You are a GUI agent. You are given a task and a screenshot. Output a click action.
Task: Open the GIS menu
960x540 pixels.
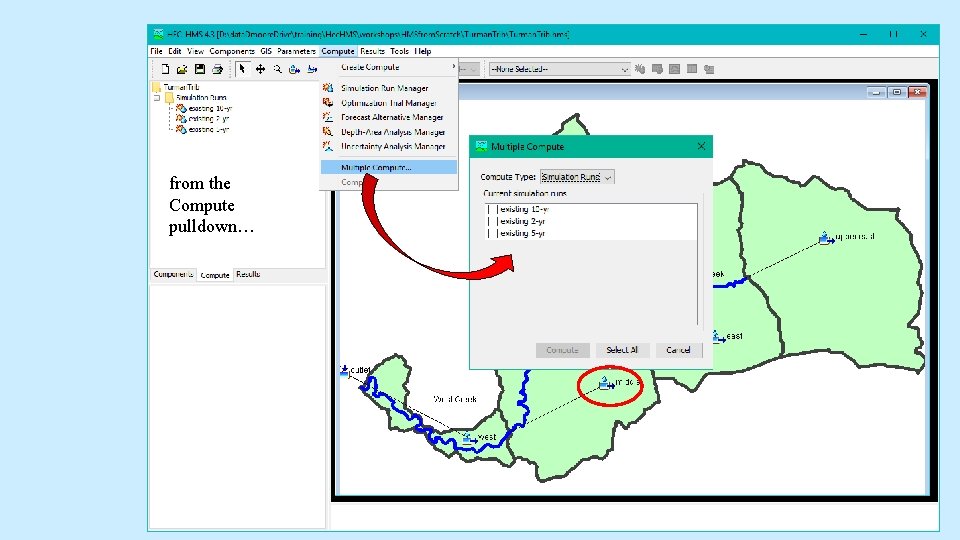coord(266,51)
